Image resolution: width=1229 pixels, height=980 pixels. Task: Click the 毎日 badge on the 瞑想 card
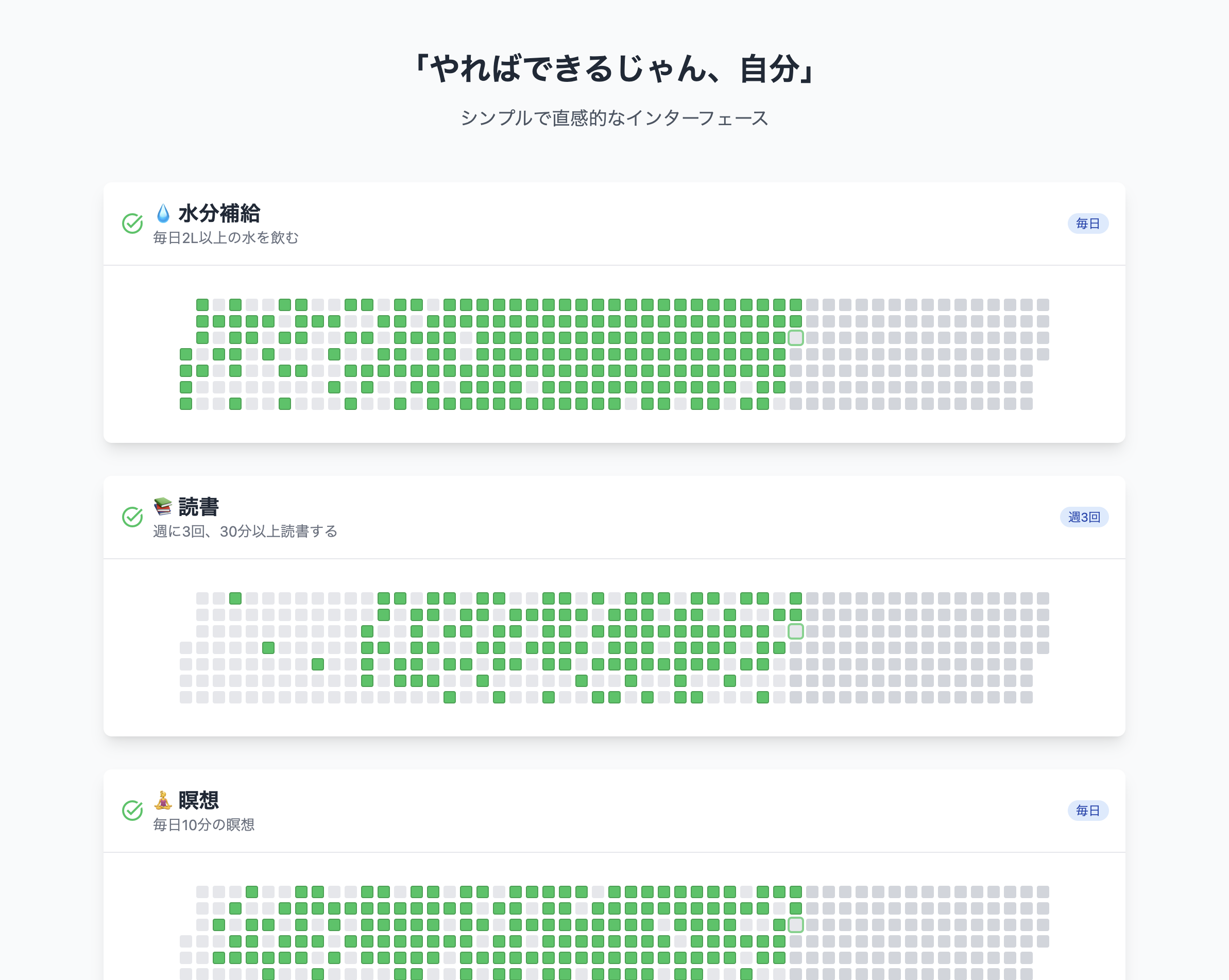click(x=1087, y=810)
